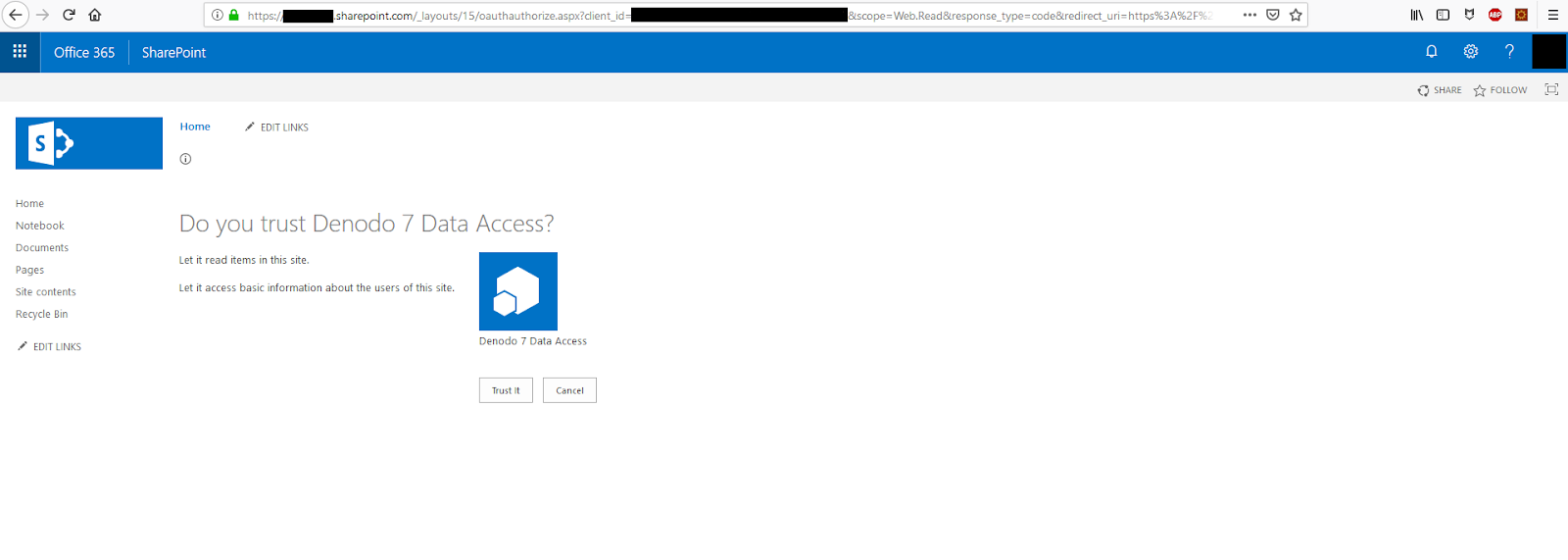Share the site with the SHARE button
This screenshot has height=560, width=1568.
(1440, 90)
